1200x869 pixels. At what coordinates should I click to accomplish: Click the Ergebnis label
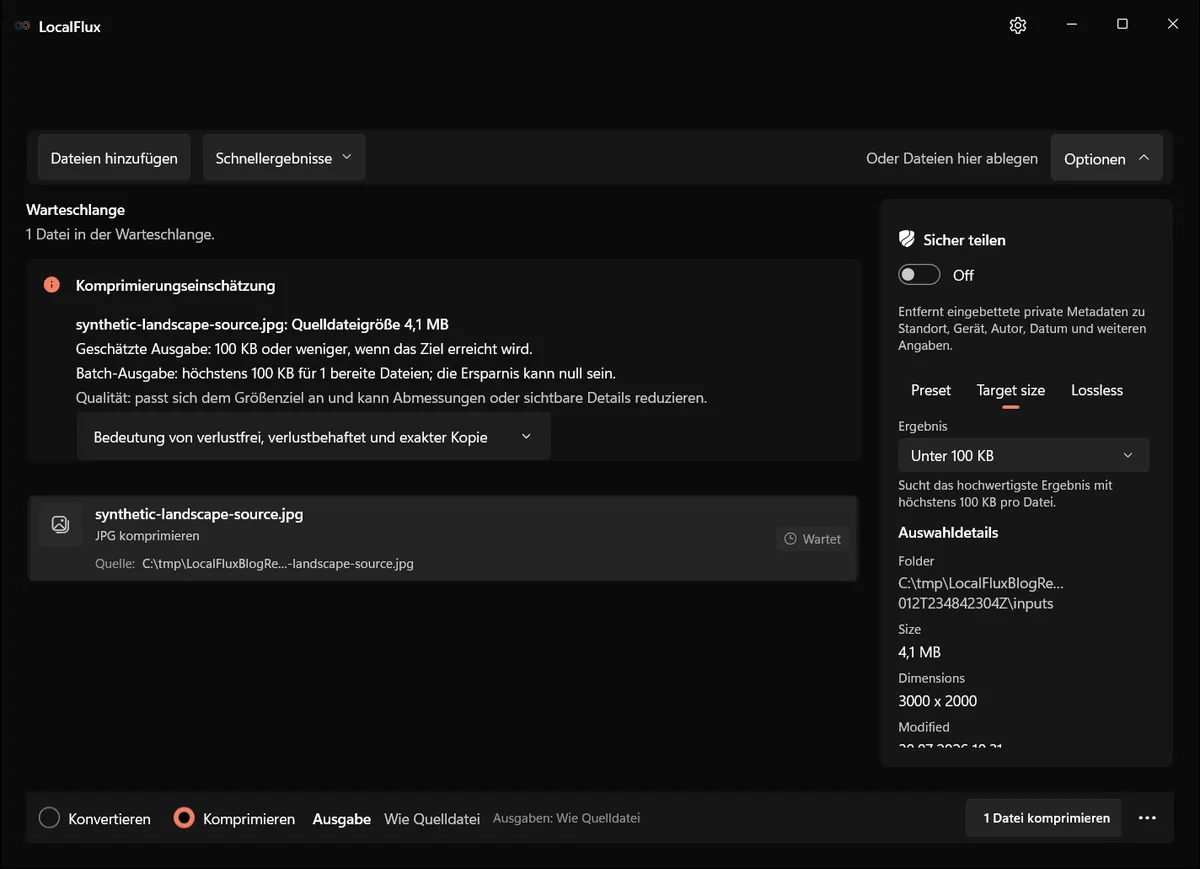tap(923, 426)
